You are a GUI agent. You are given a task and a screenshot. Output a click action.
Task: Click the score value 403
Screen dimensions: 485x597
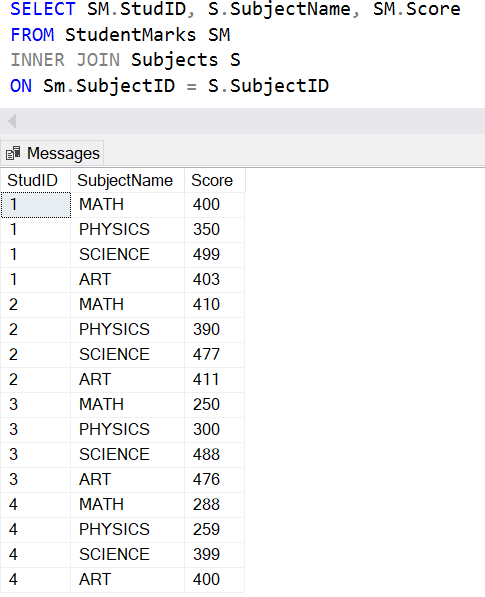(x=206, y=280)
